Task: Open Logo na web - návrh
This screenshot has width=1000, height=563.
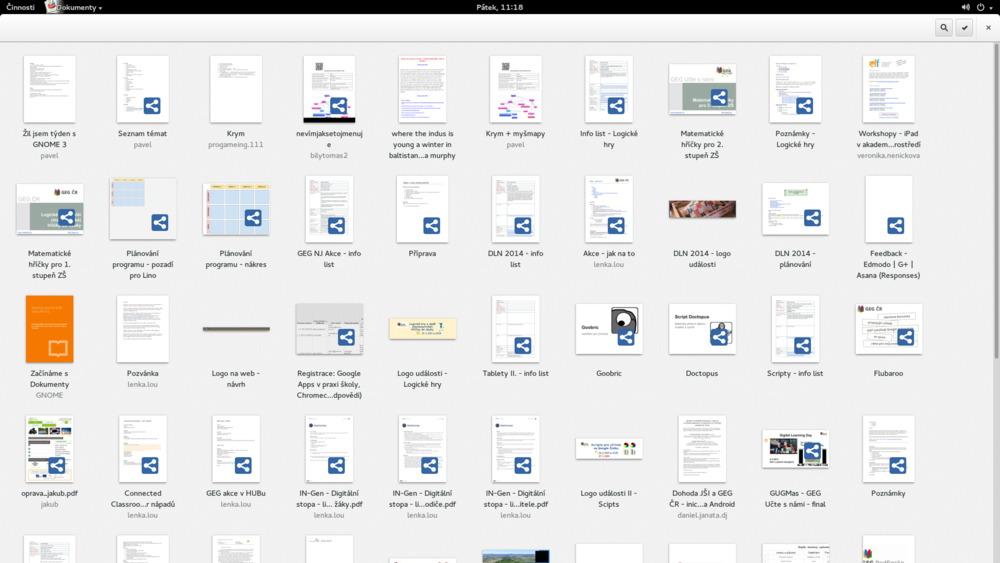Action: [x=236, y=329]
